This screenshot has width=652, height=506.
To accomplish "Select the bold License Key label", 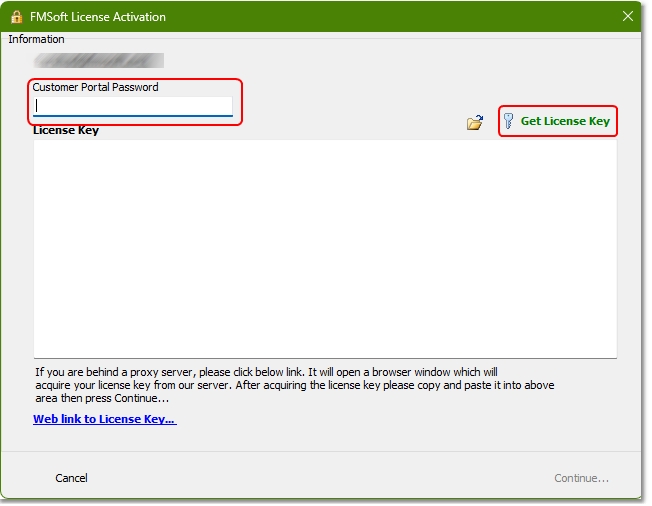I will pyautogui.click(x=66, y=131).
